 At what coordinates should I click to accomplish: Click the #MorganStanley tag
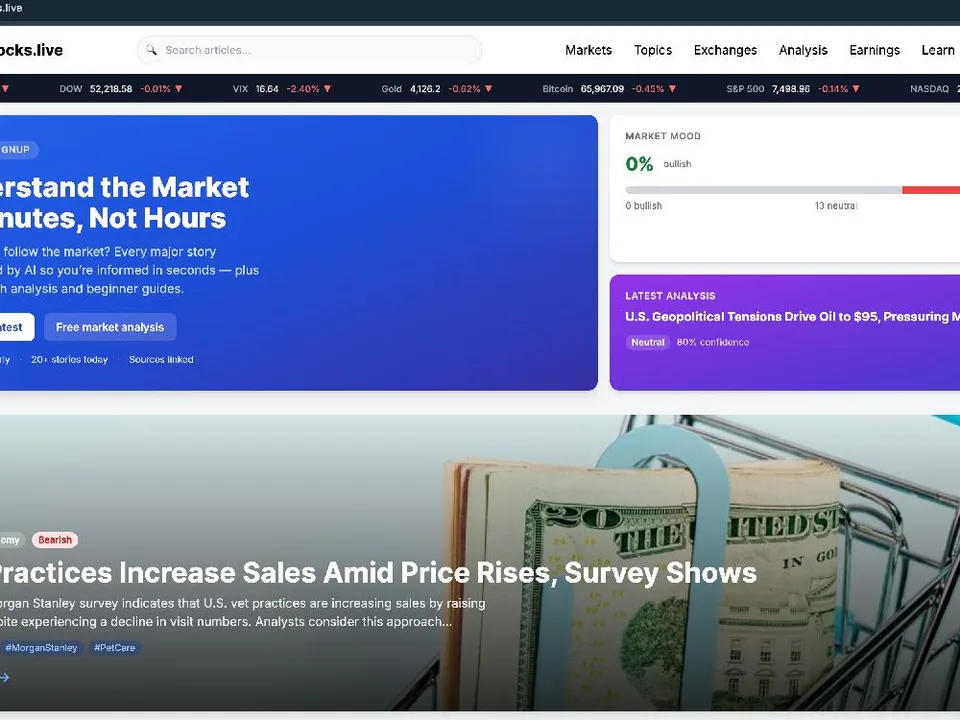(41, 648)
